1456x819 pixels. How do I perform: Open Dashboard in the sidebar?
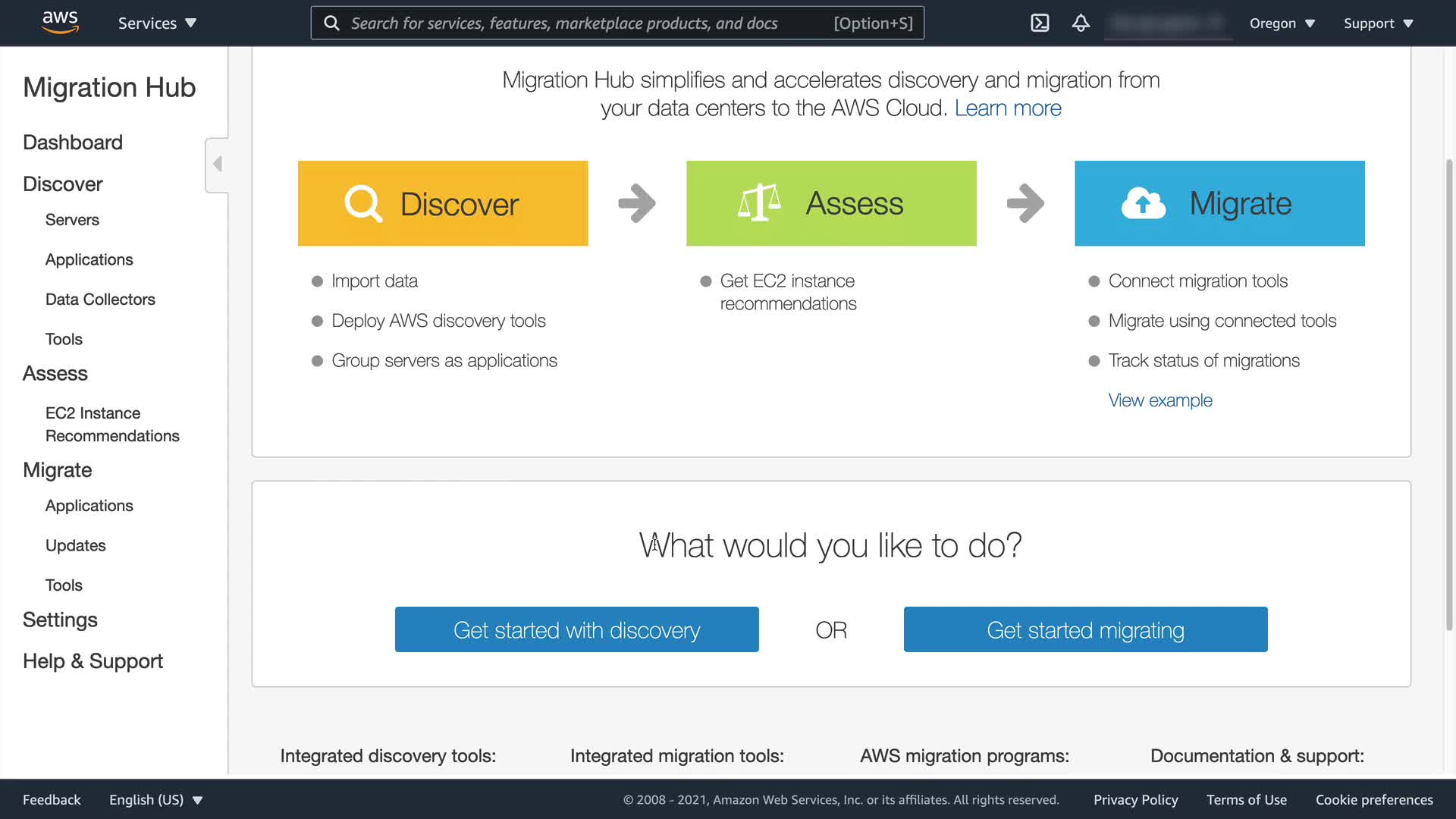tap(73, 143)
